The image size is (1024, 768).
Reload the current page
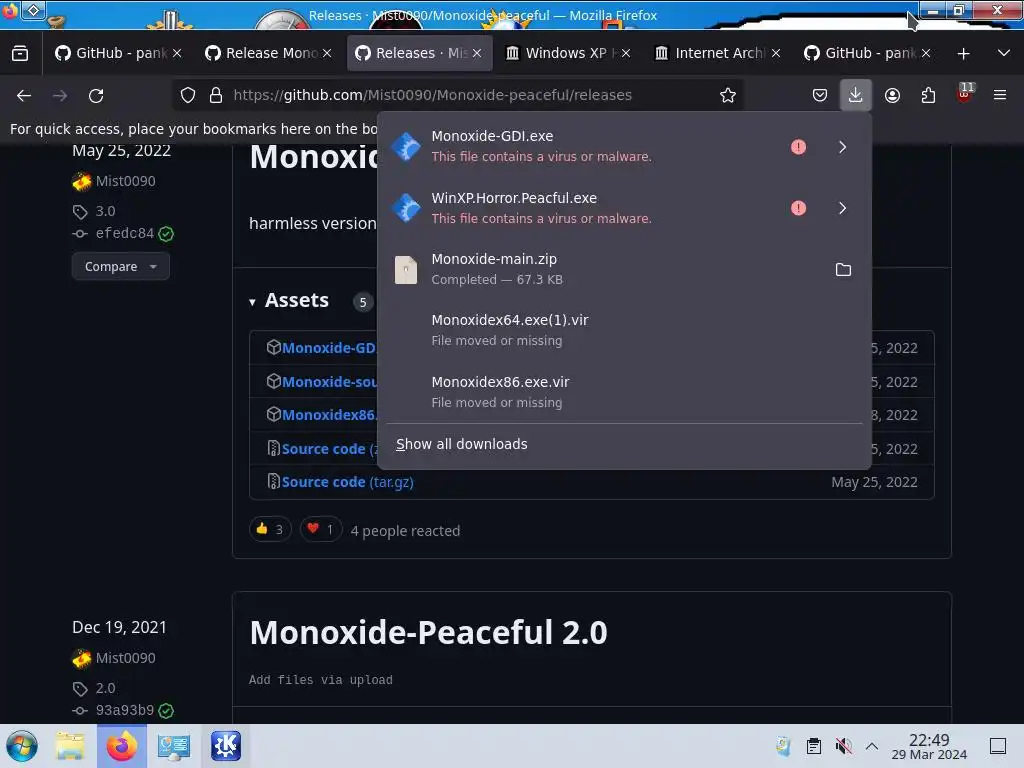(x=96, y=96)
